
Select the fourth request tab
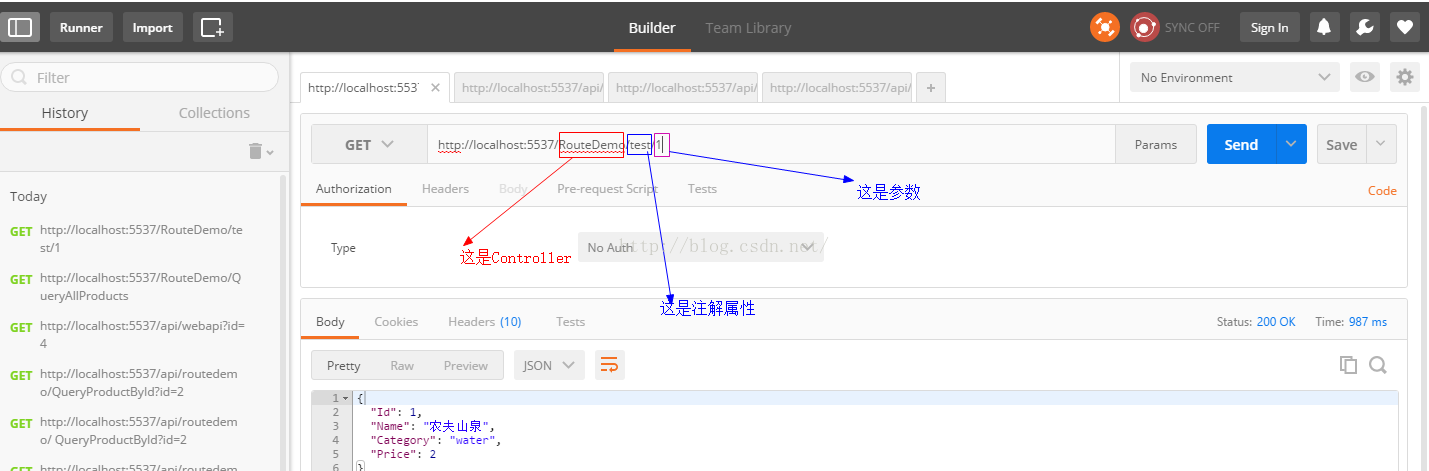(838, 88)
